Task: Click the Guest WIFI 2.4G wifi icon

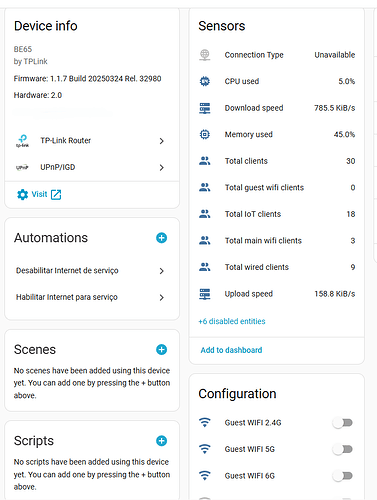Action: point(205,423)
